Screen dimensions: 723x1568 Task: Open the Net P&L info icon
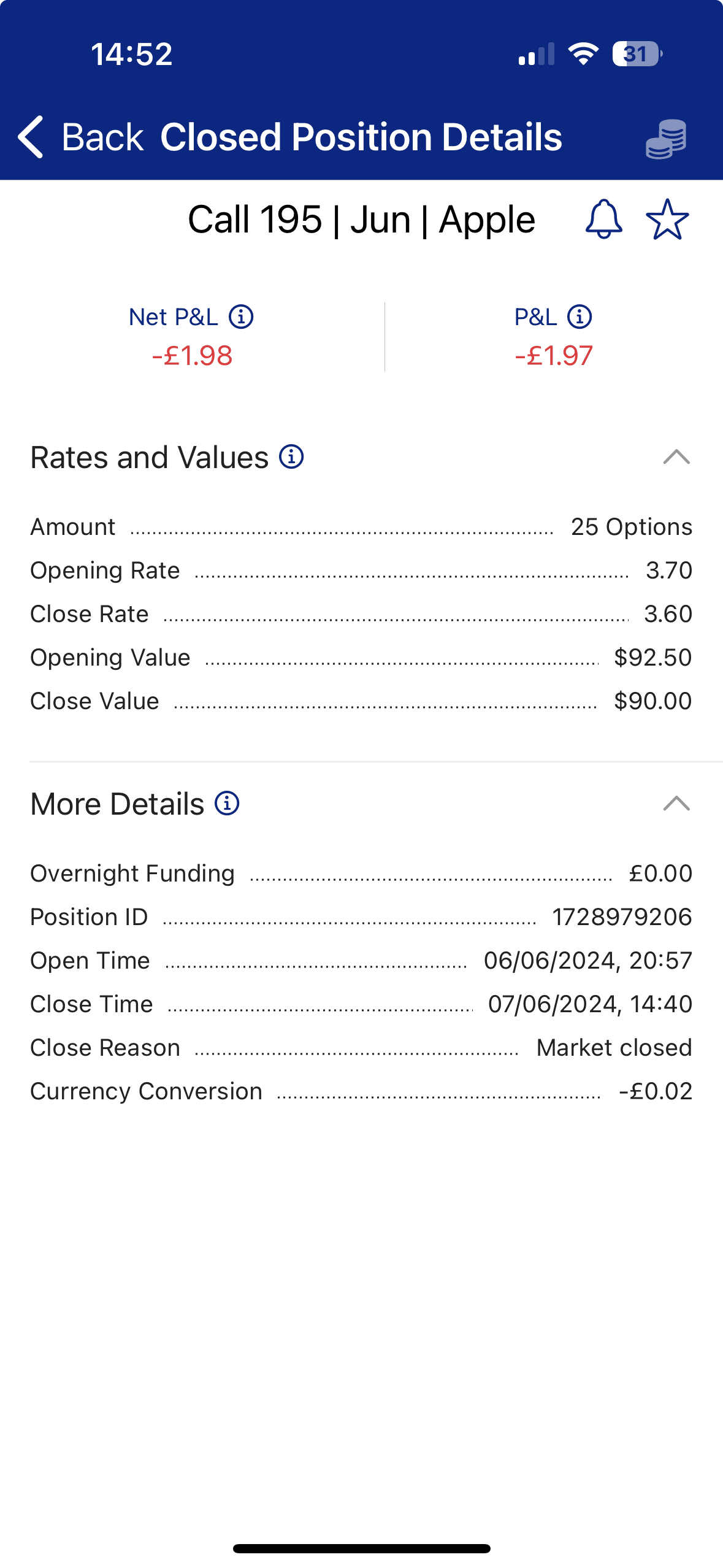pyautogui.click(x=241, y=317)
